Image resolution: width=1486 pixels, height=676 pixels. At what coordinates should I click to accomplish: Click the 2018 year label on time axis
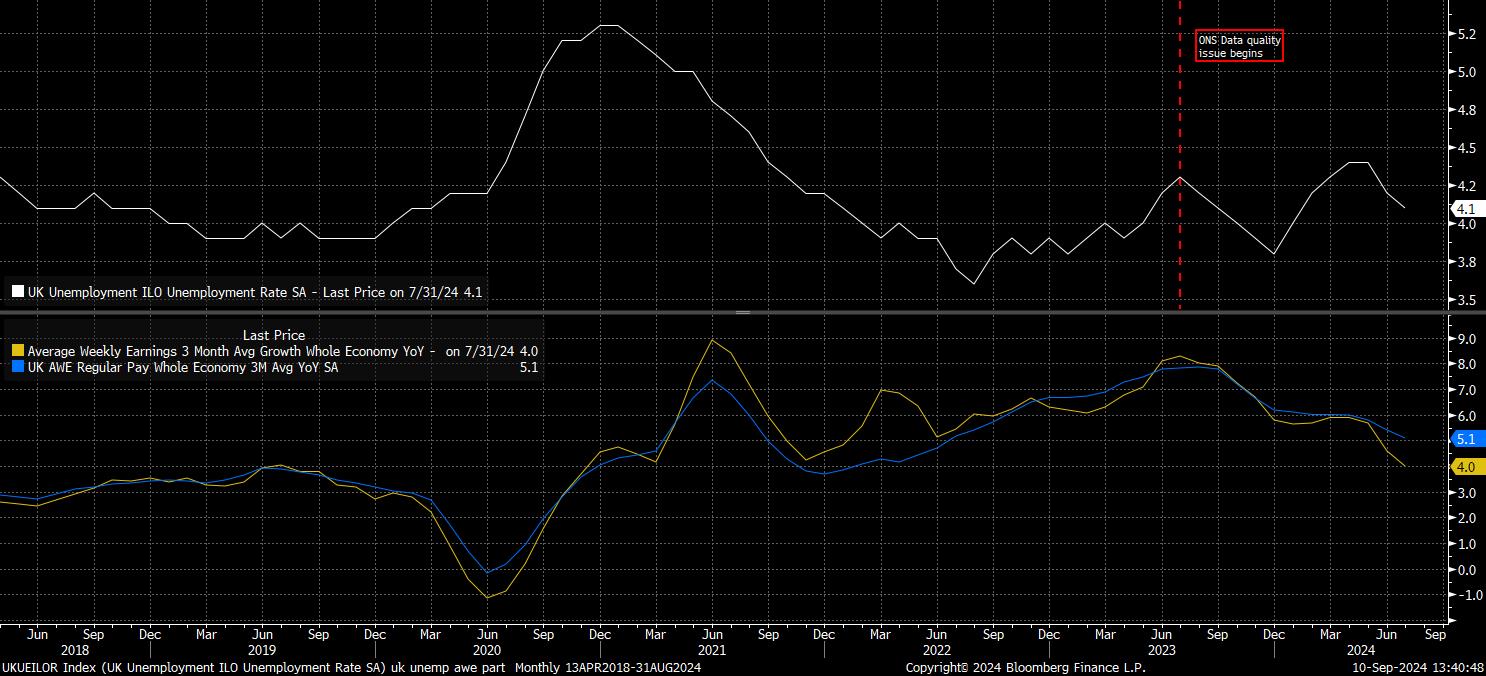75,649
